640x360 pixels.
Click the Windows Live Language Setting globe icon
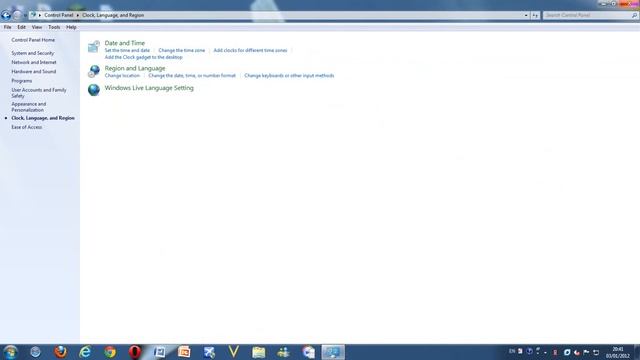tap(93, 89)
